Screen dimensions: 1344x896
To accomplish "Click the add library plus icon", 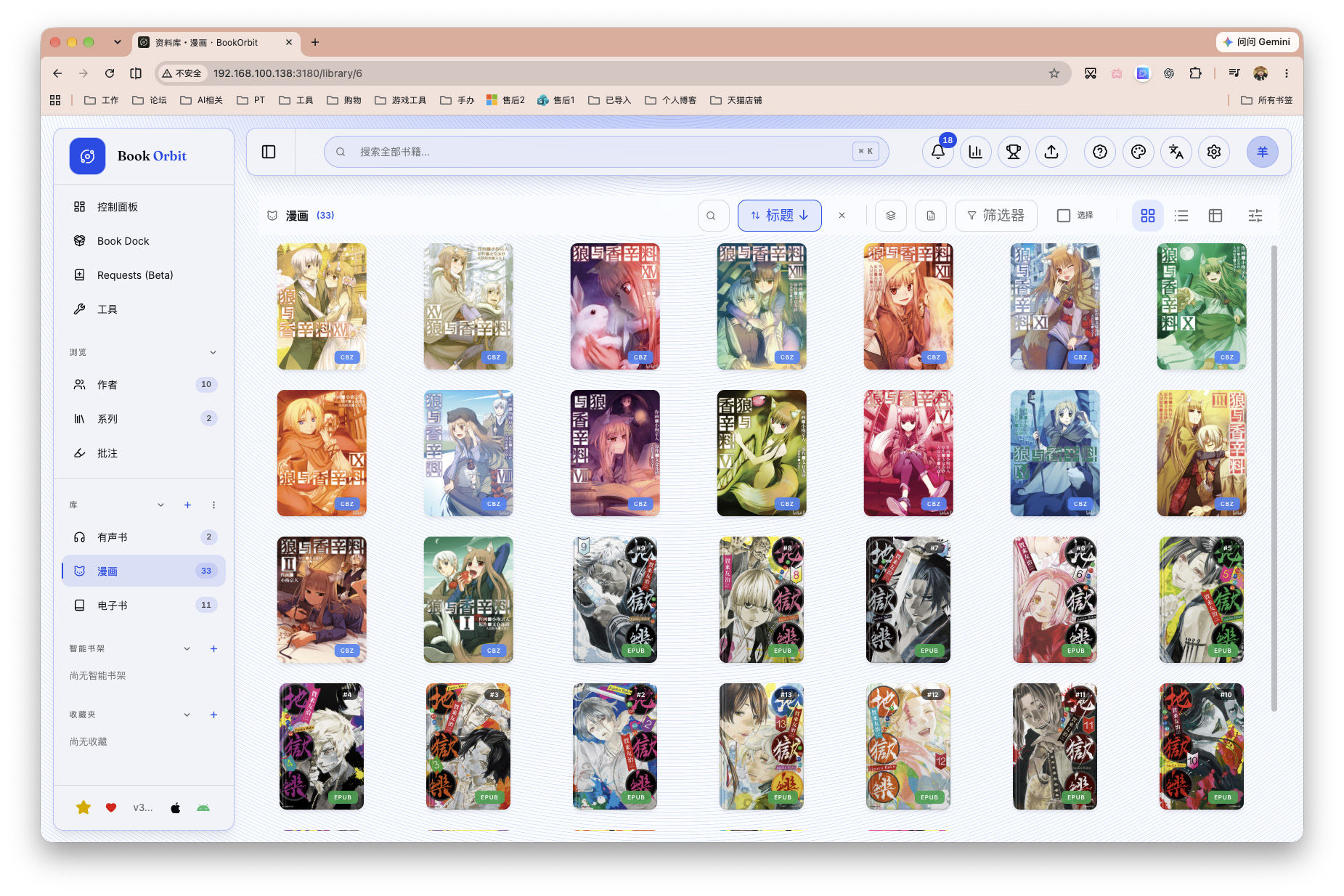I will [x=187, y=505].
